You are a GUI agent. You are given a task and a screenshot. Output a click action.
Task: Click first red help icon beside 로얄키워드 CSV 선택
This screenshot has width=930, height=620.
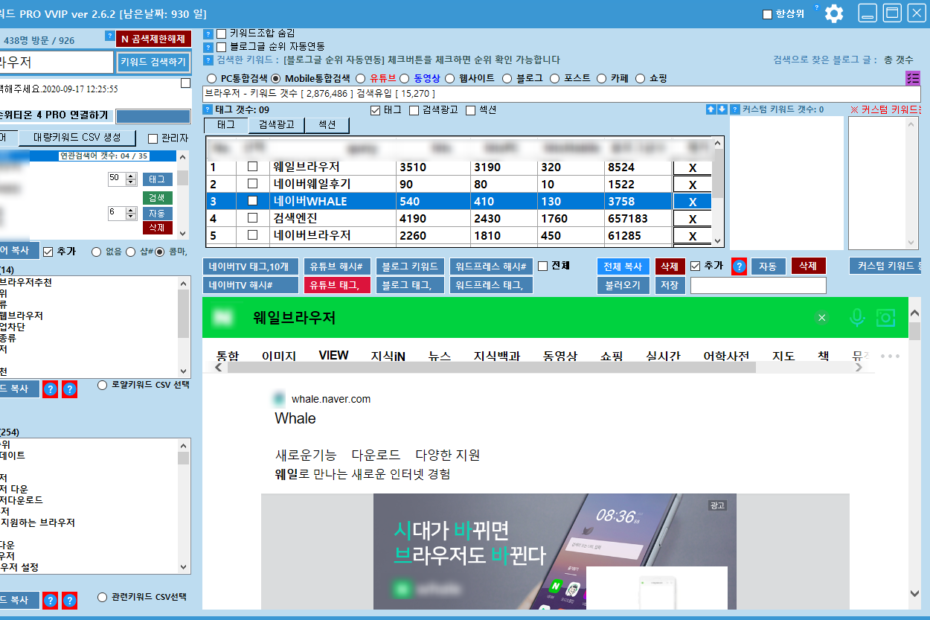(x=50, y=389)
